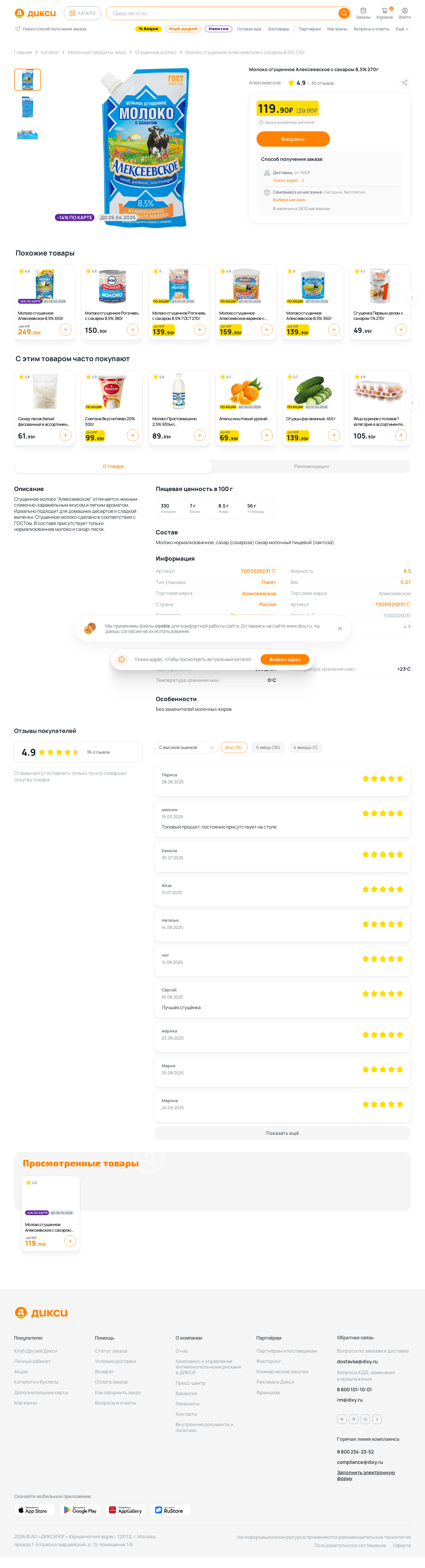
Task: Select the second product thumbnail image
Action: click(27, 107)
